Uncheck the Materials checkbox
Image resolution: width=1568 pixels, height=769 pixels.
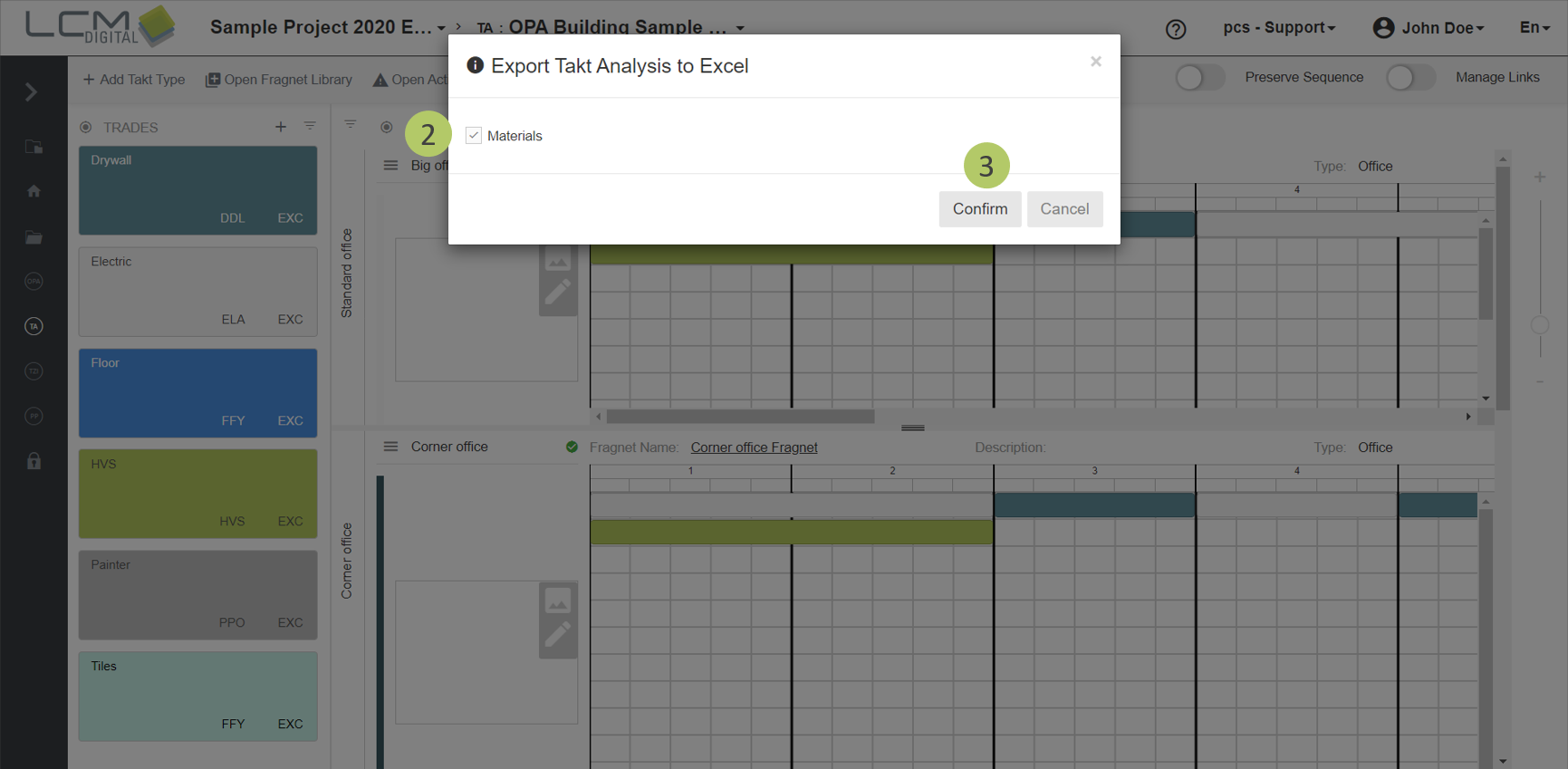(x=474, y=136)
